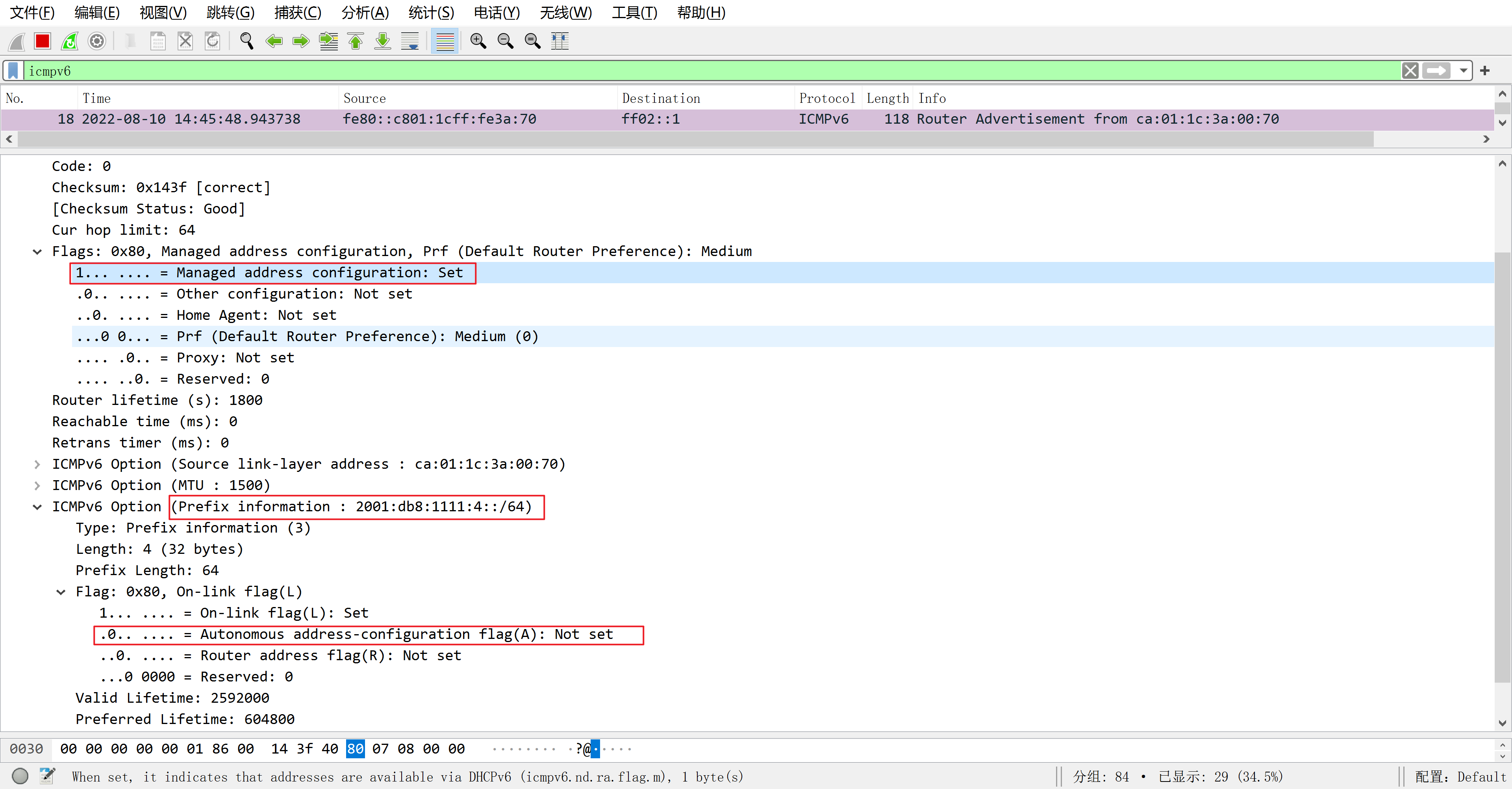The width and height of the screenshot is (1512, 789).
Task: Click the display filter input field
Action: click(x=704, y=71)
